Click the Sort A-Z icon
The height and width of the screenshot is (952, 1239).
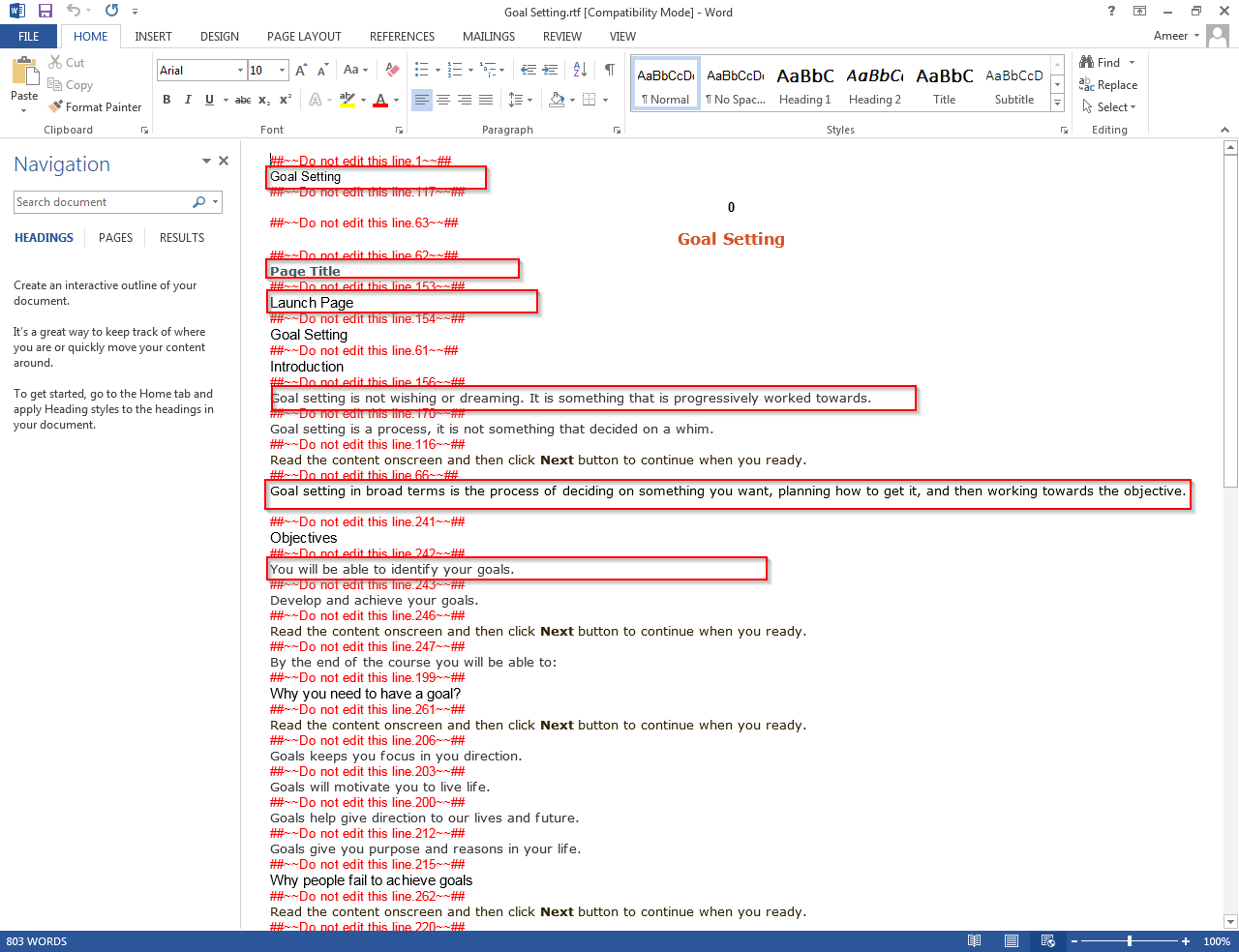(580, 70)
